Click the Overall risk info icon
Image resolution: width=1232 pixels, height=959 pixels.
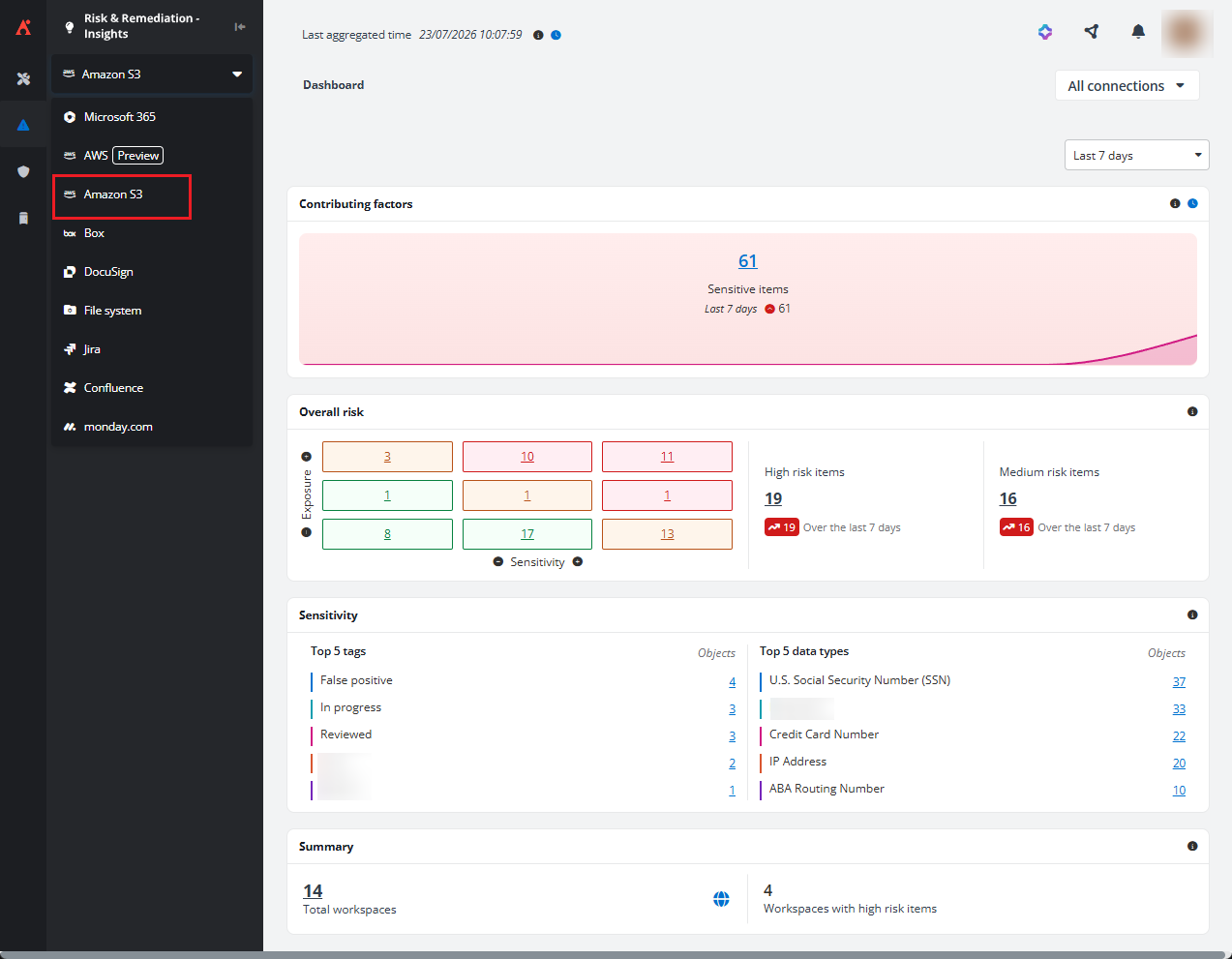(1192, 411)
